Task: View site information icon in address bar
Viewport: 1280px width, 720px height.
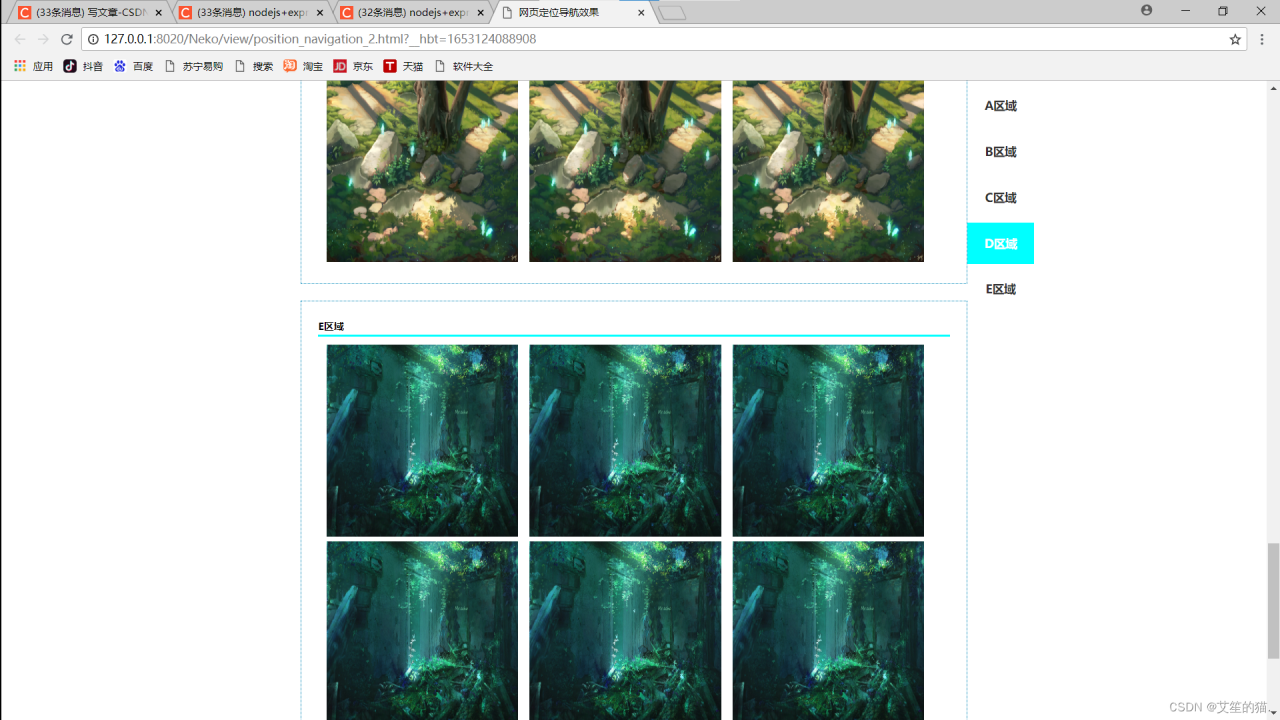Action: [x=93, y=39]
